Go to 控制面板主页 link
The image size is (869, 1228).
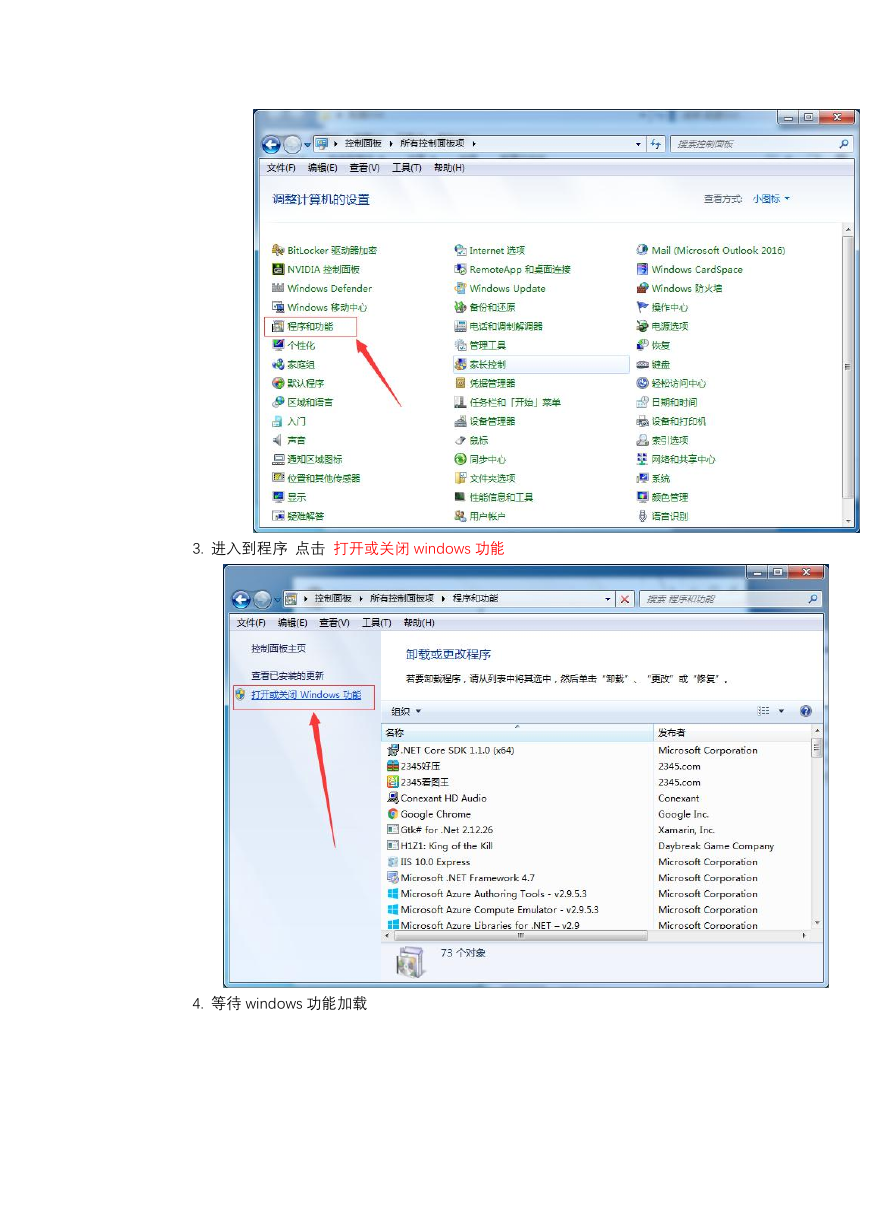[279, 649]
